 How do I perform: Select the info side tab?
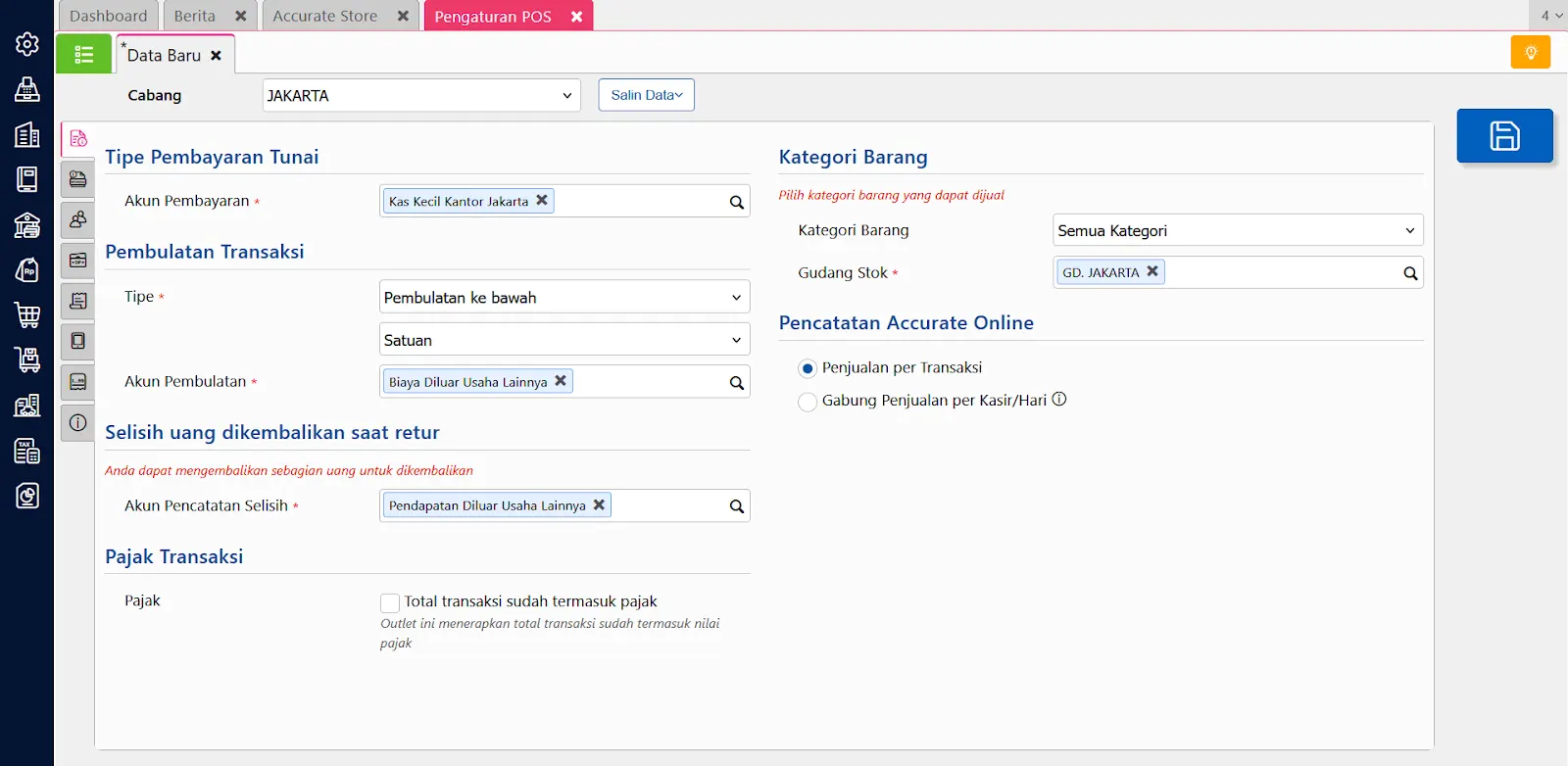coord(78,423)
